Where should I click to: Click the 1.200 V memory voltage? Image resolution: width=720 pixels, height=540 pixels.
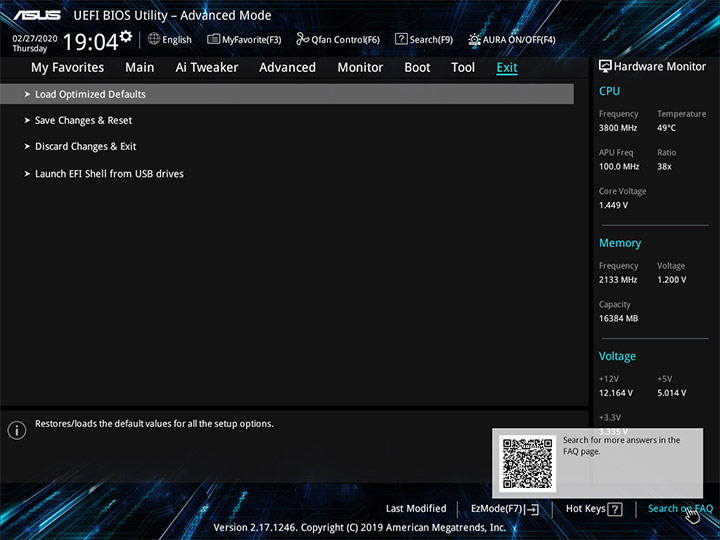(672, 280)
